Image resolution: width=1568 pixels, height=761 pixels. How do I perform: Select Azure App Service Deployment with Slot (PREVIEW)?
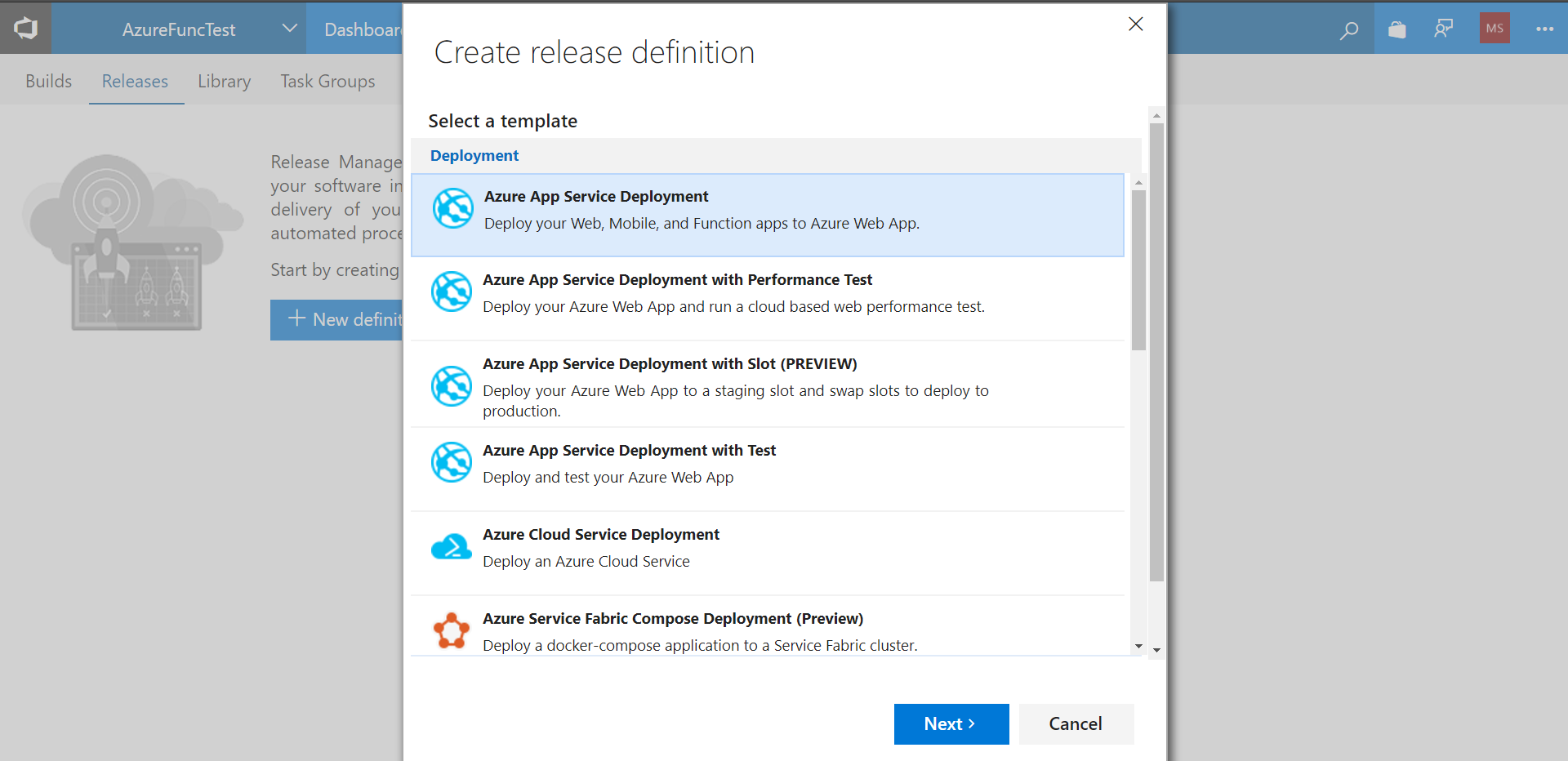tap(768, 384)
